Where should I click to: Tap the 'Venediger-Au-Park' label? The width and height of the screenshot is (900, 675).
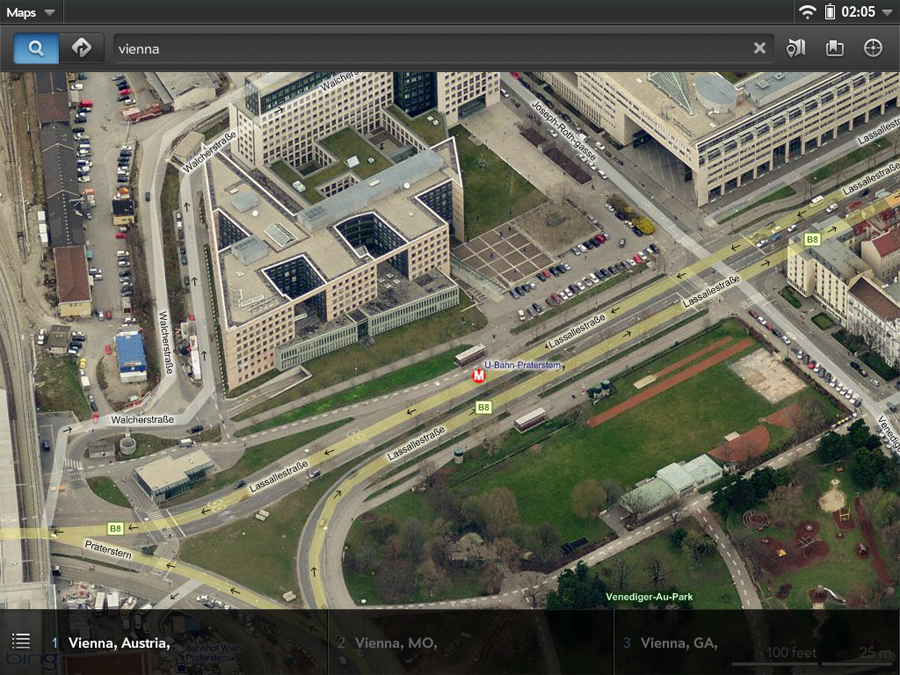coord(649,597)
